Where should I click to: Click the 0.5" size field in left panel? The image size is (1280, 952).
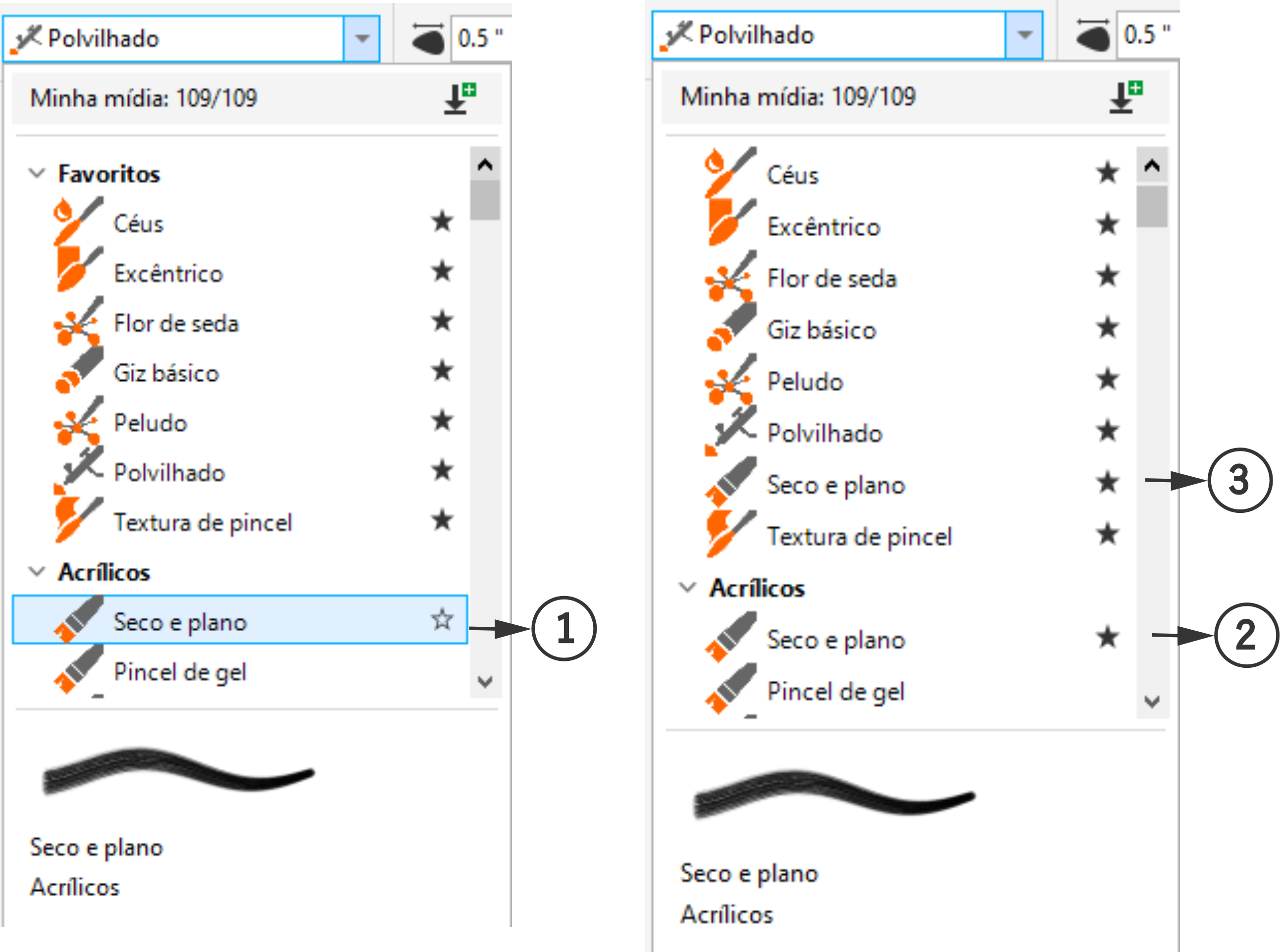481,39
